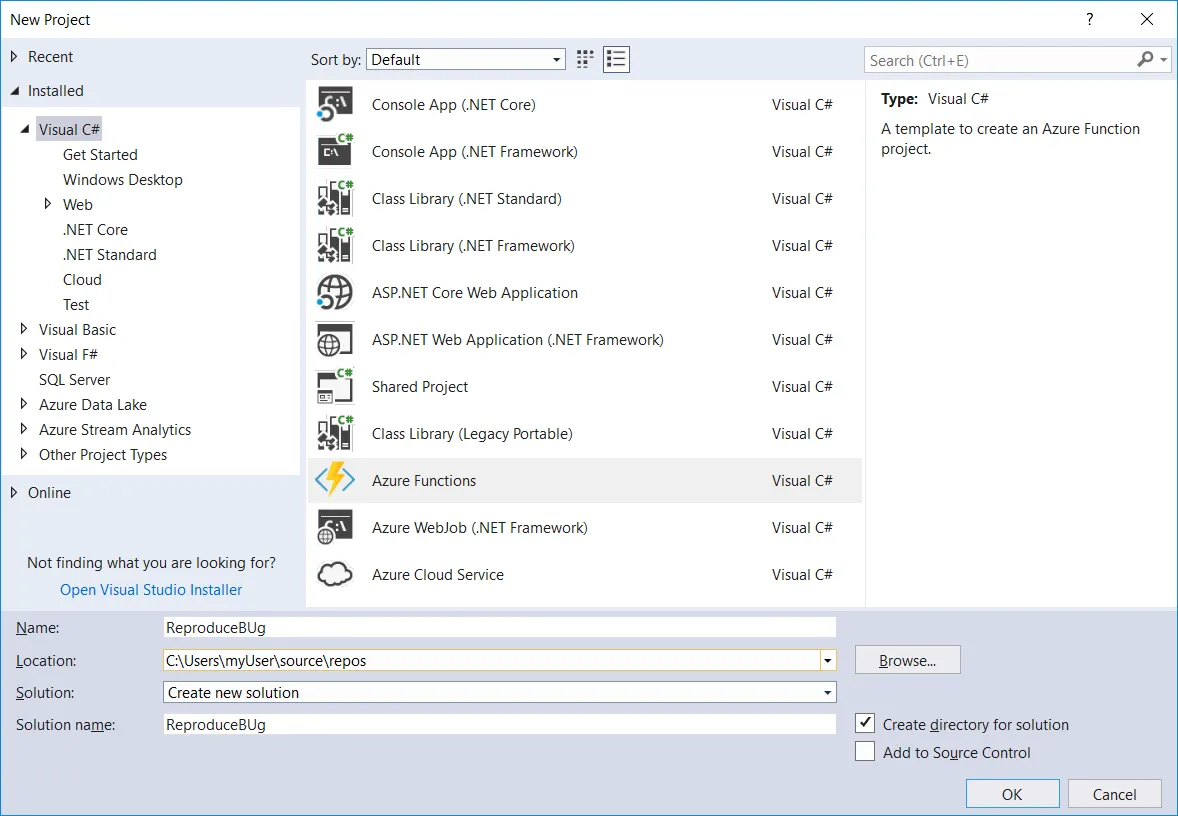
Task: Select the Console App (.NET Framework) icon
Action: click(335, 151)
